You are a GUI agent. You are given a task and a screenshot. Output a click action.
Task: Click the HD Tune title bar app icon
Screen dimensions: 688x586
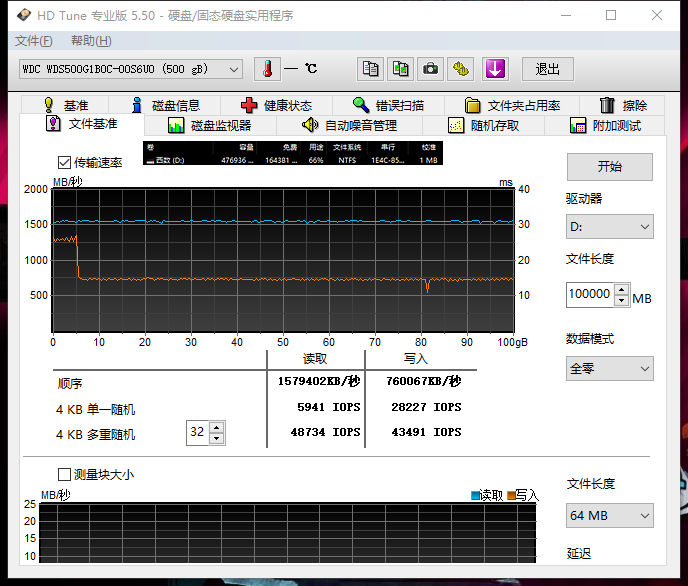click(24, 15)
